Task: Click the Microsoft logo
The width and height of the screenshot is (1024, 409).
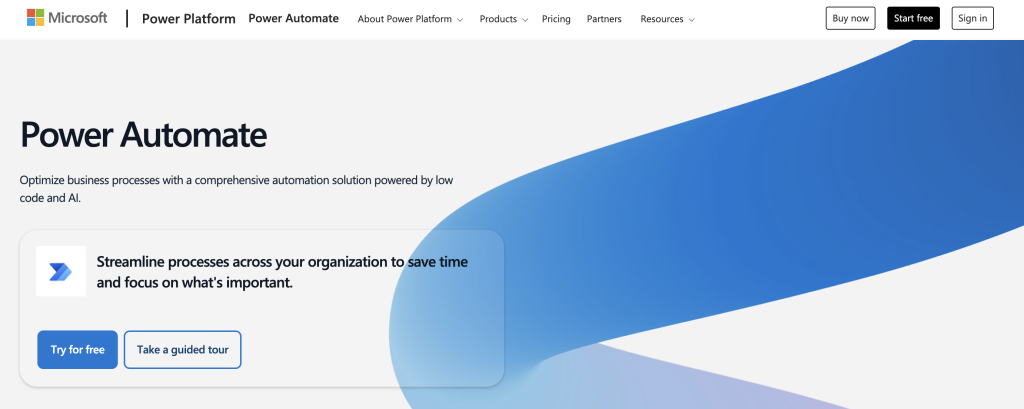Action: [x=67, y=18]
